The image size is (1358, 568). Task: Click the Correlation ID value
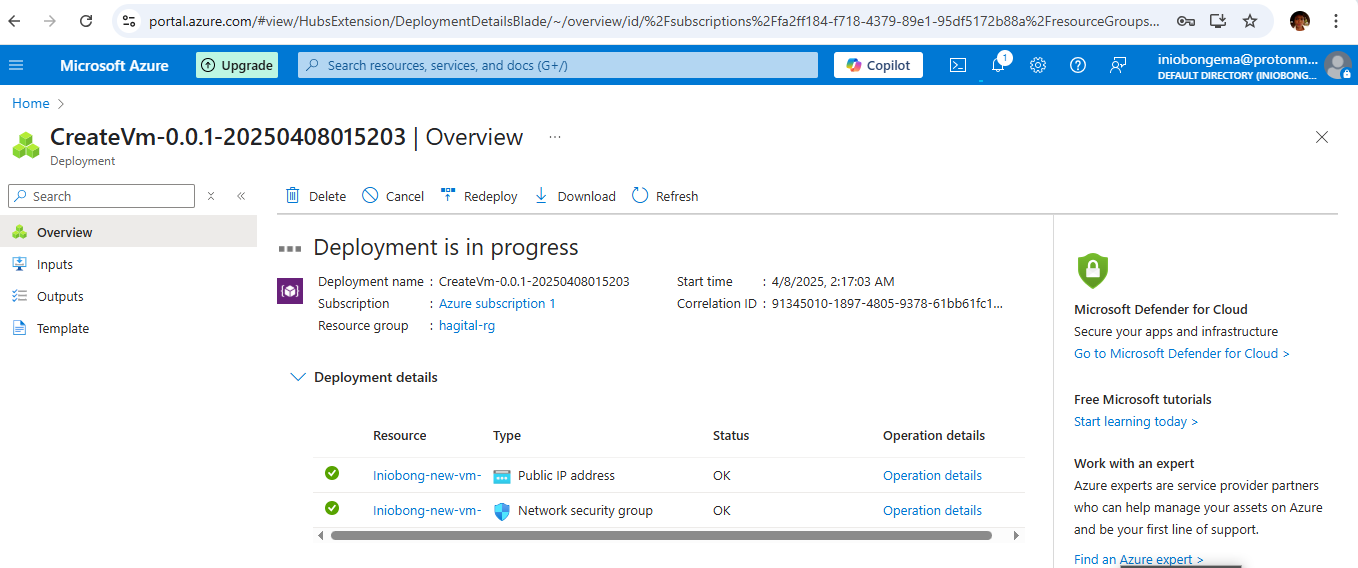(x=887, y=303)
